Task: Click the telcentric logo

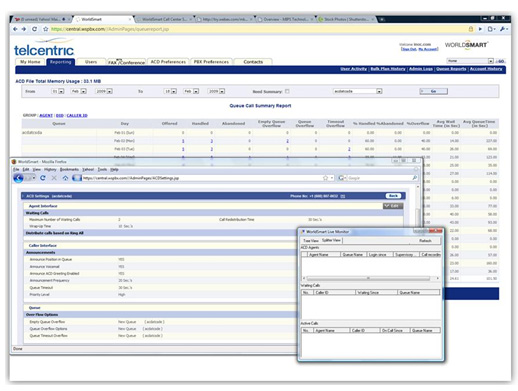Action: point(44,47)
